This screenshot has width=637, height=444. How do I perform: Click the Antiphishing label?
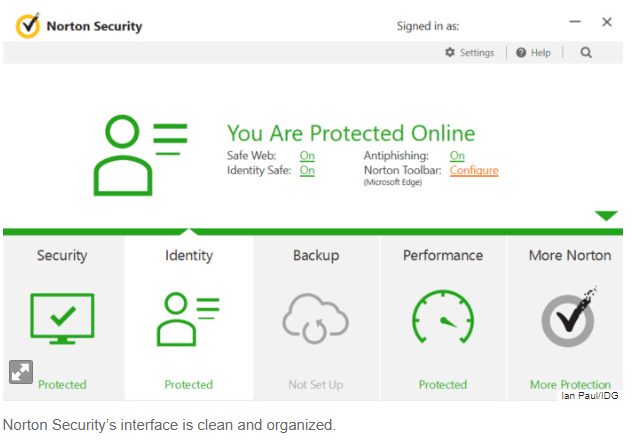pyautogui.click(x=396, y=156)
